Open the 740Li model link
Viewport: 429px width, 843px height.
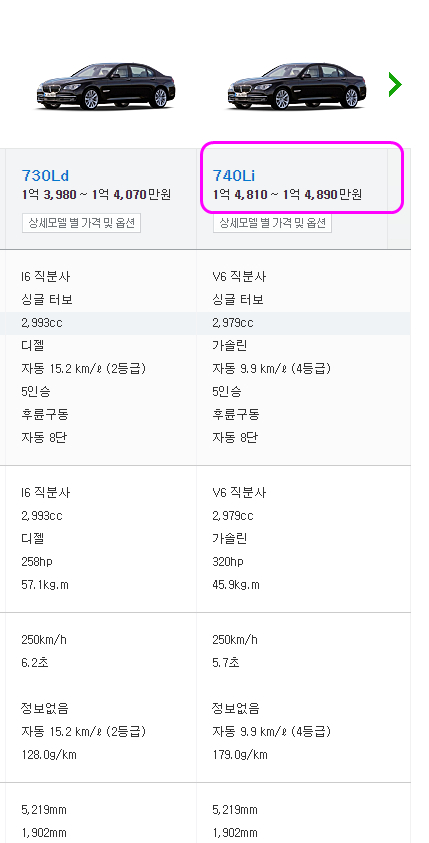pyautogui.click(x=234, y=175)
